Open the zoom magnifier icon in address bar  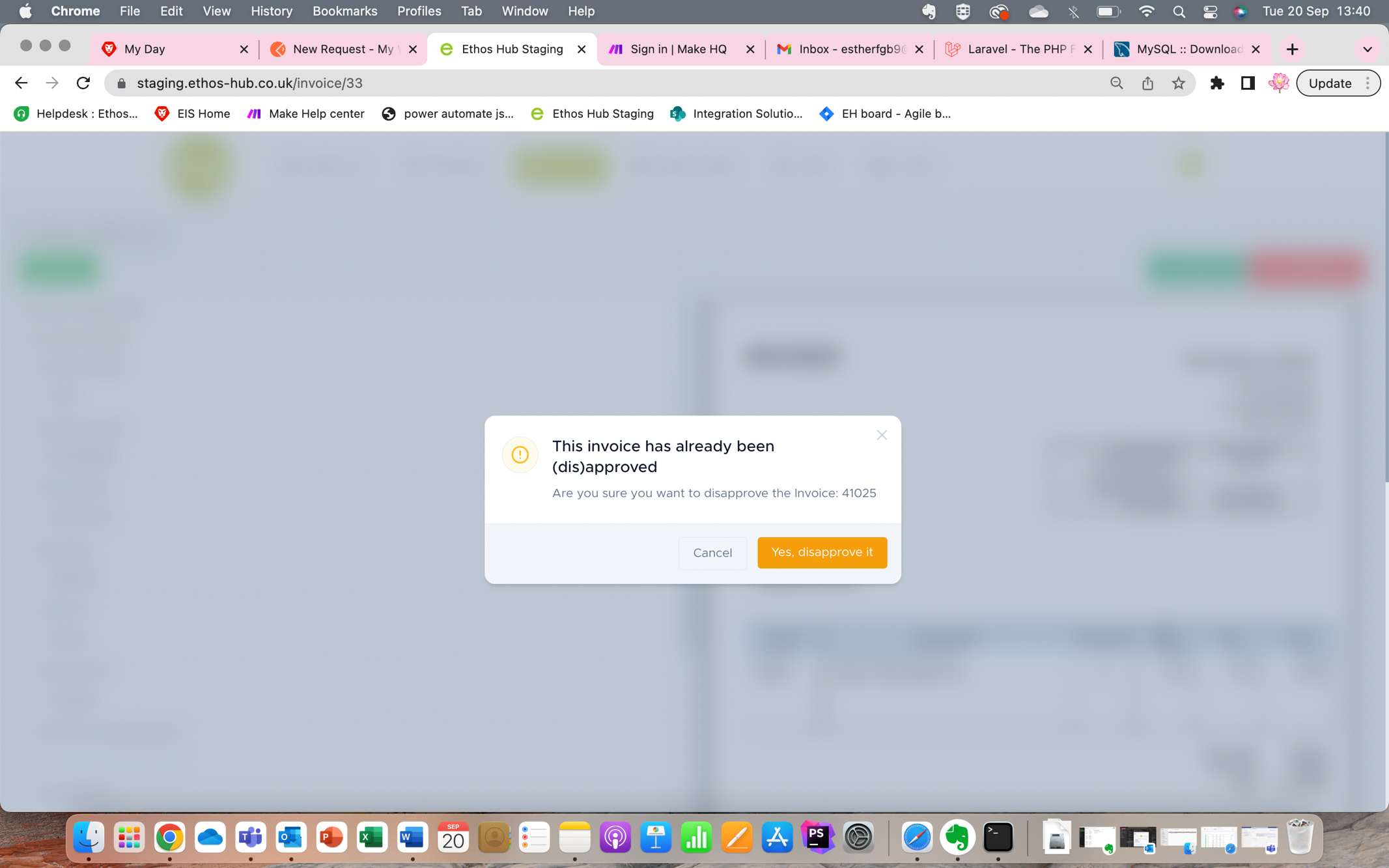[x=1116, y=83]
